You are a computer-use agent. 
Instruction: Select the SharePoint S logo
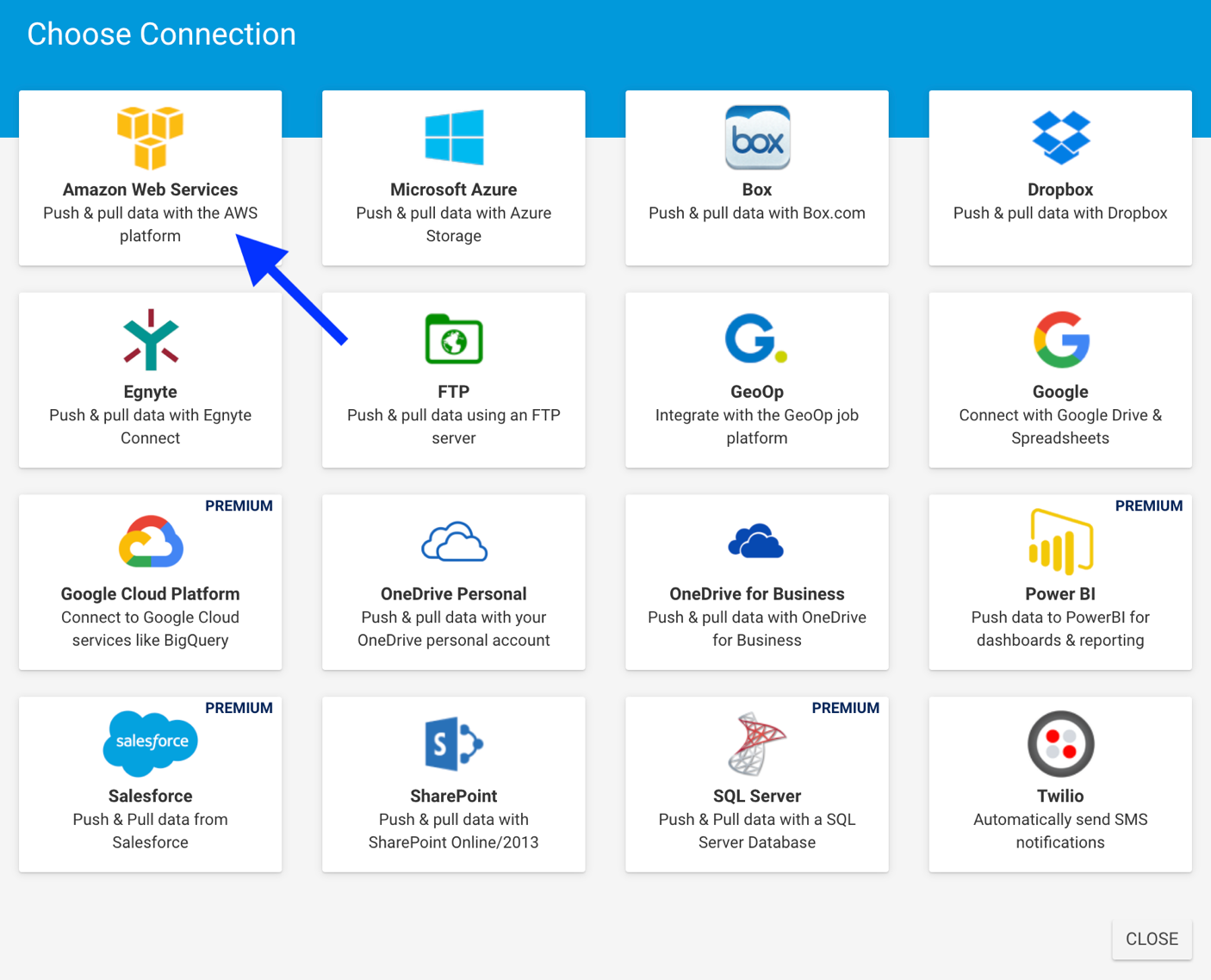[x=454, y=743]
